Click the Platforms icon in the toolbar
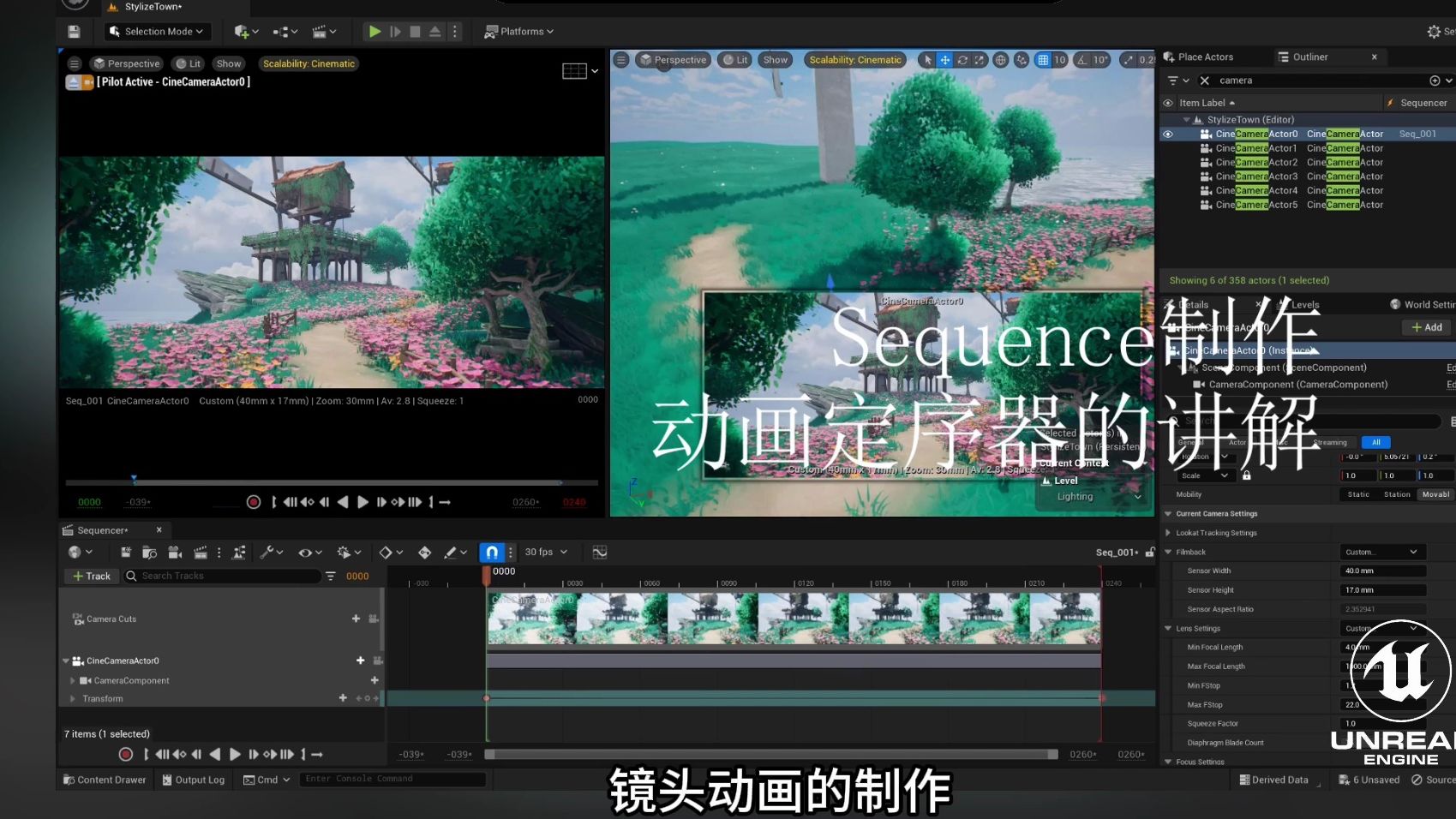 click(x=518, y=31)
